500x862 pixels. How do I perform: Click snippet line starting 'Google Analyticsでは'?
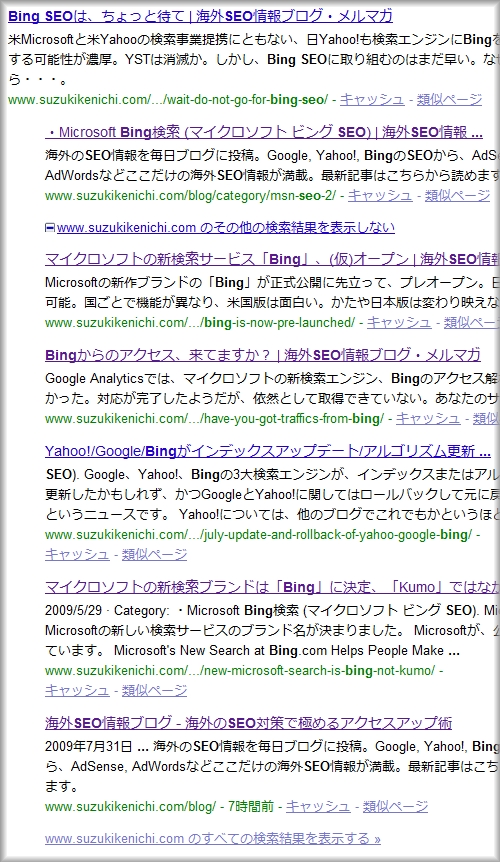(272, 379)
